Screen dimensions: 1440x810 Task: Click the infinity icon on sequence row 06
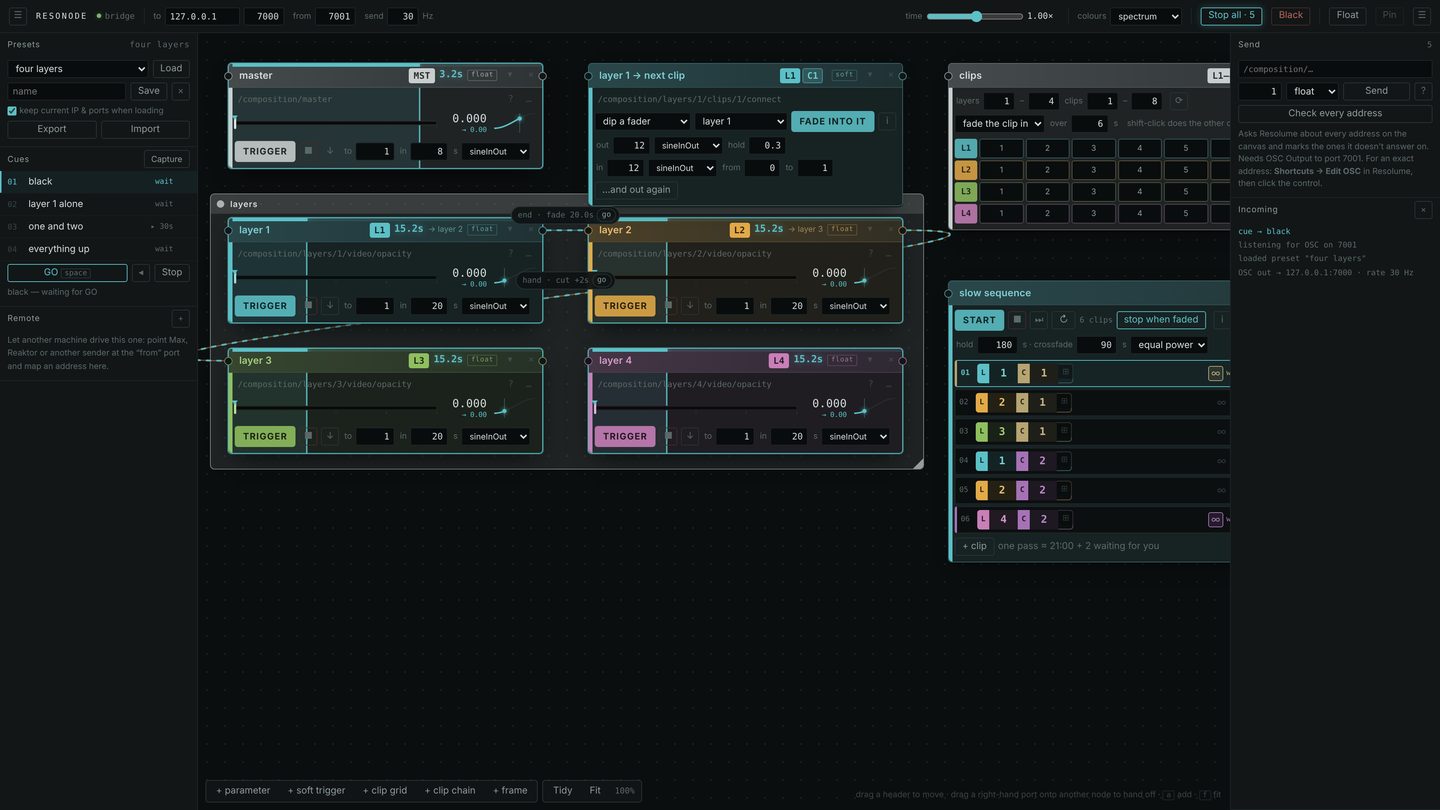(1215, 519)
